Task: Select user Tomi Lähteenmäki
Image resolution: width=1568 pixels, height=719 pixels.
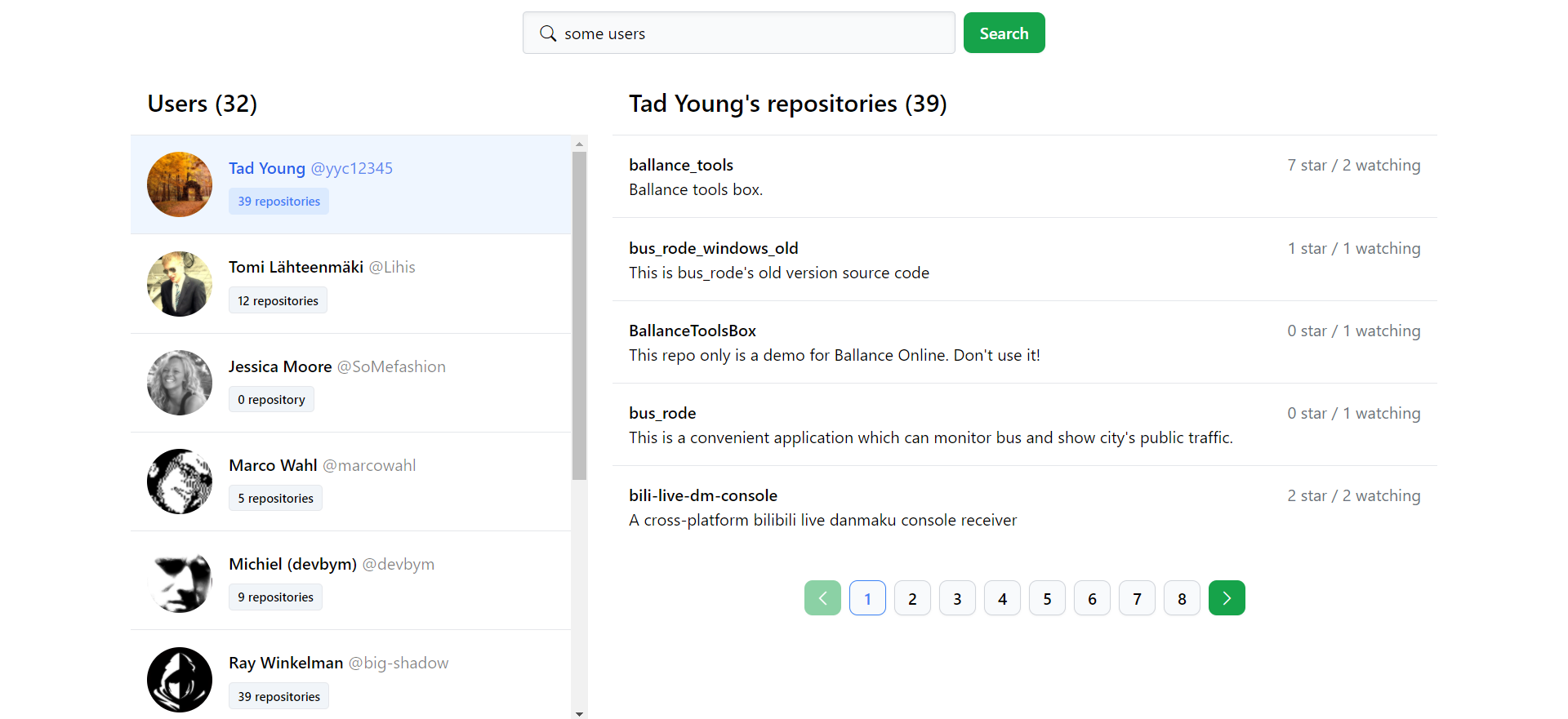Action: 296,267
